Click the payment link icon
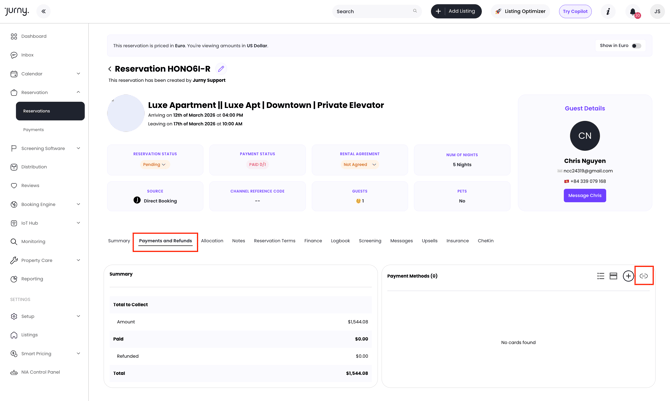The height and width of the screenshot is (401, 670). (x=644, y=276)
